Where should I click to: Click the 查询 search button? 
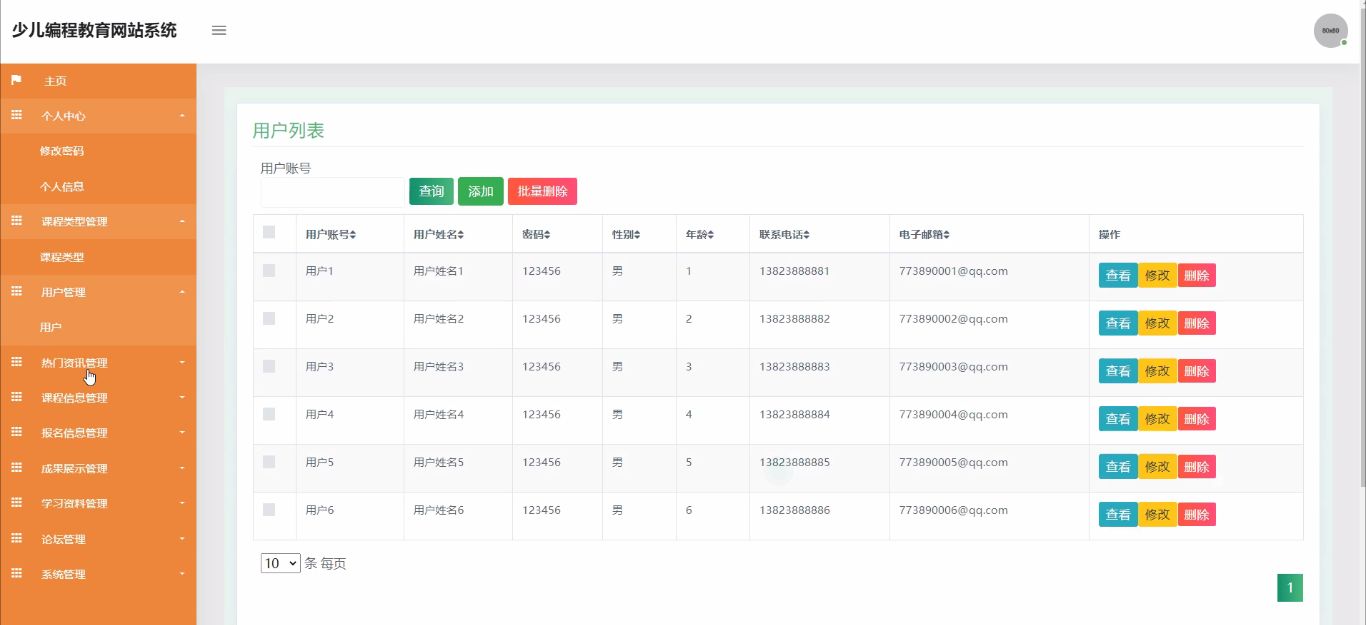point(431,191)
